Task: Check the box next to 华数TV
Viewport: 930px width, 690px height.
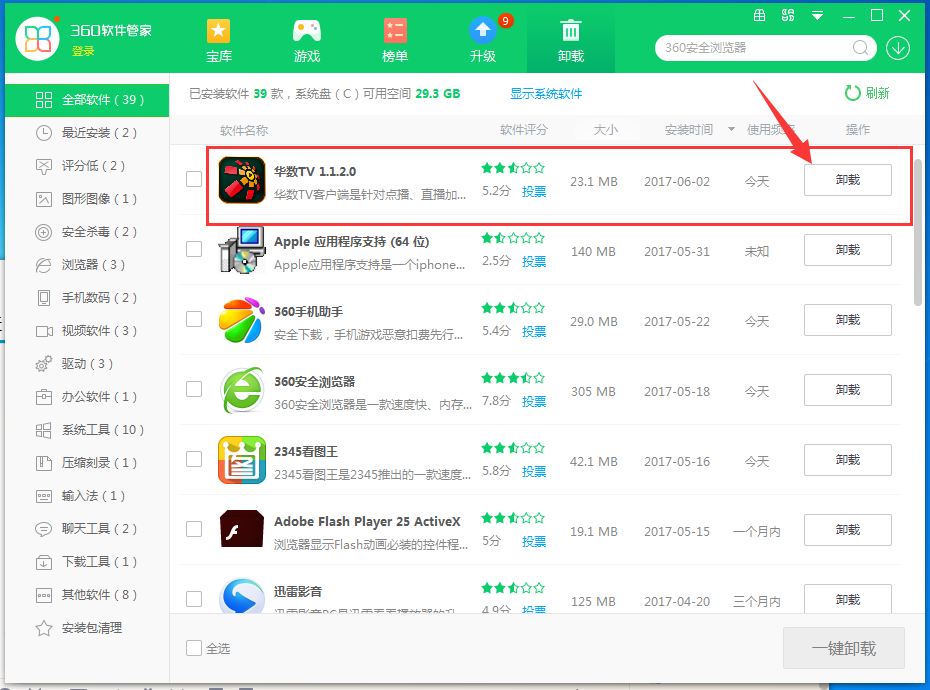Action: (x=194, y=180)
